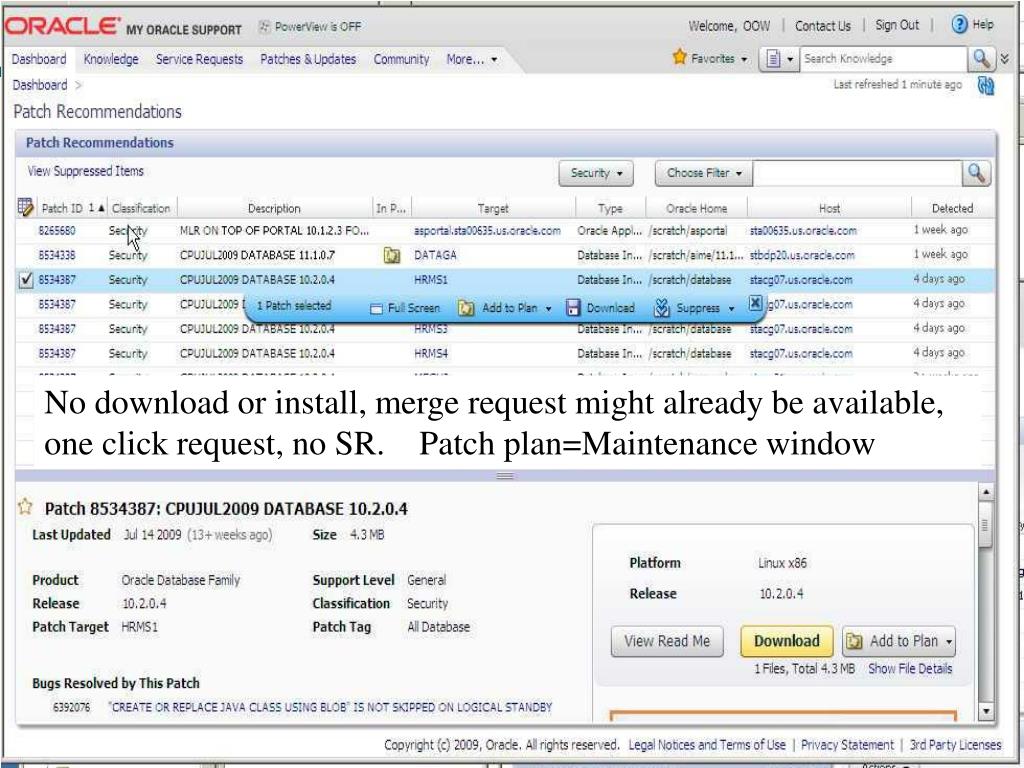Click the Suppress icon in popup toolbar
Image resolution: width=1024 pixels, height=768 pixels.
coord(662,308)
